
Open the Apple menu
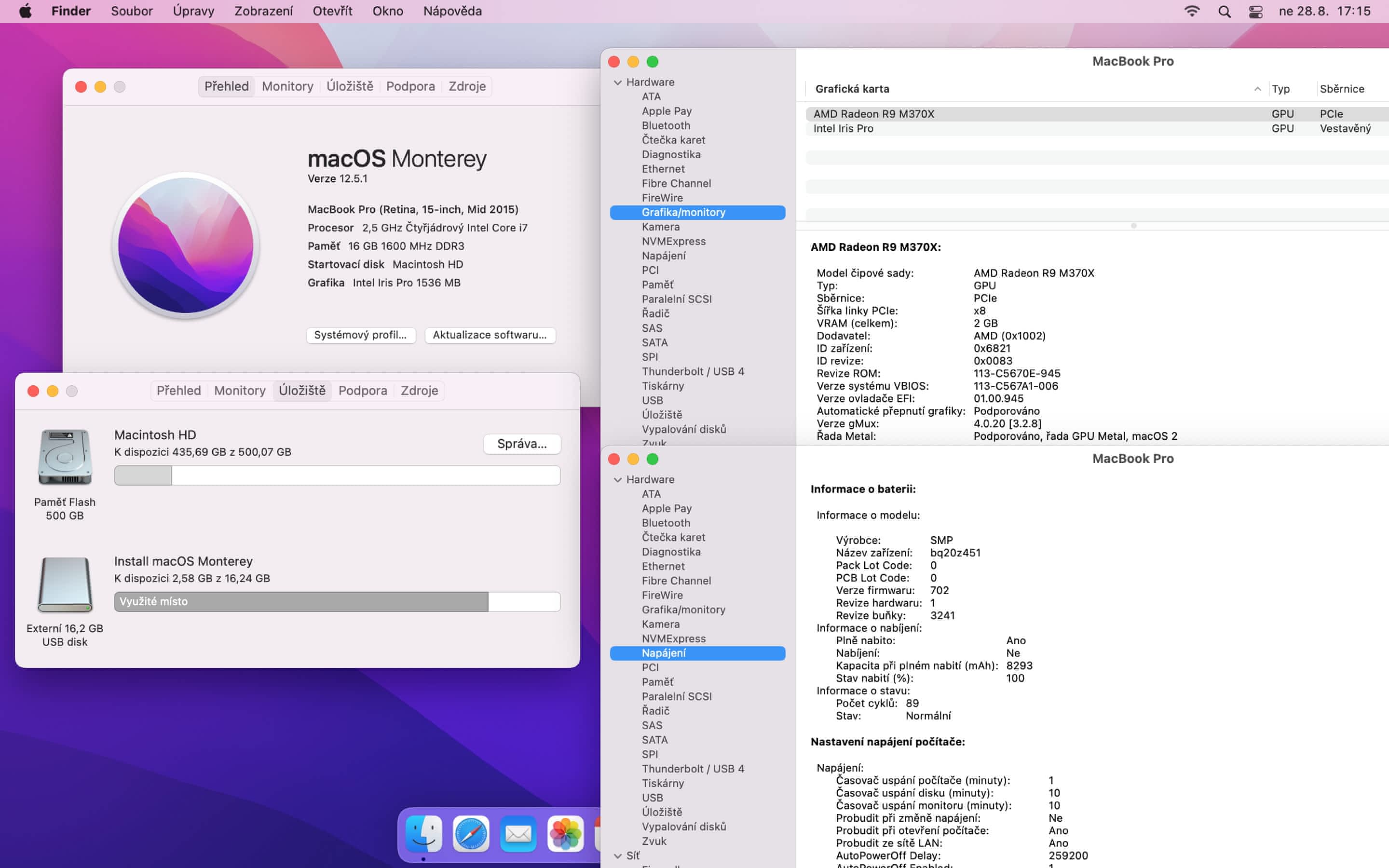tap(25, 12)
